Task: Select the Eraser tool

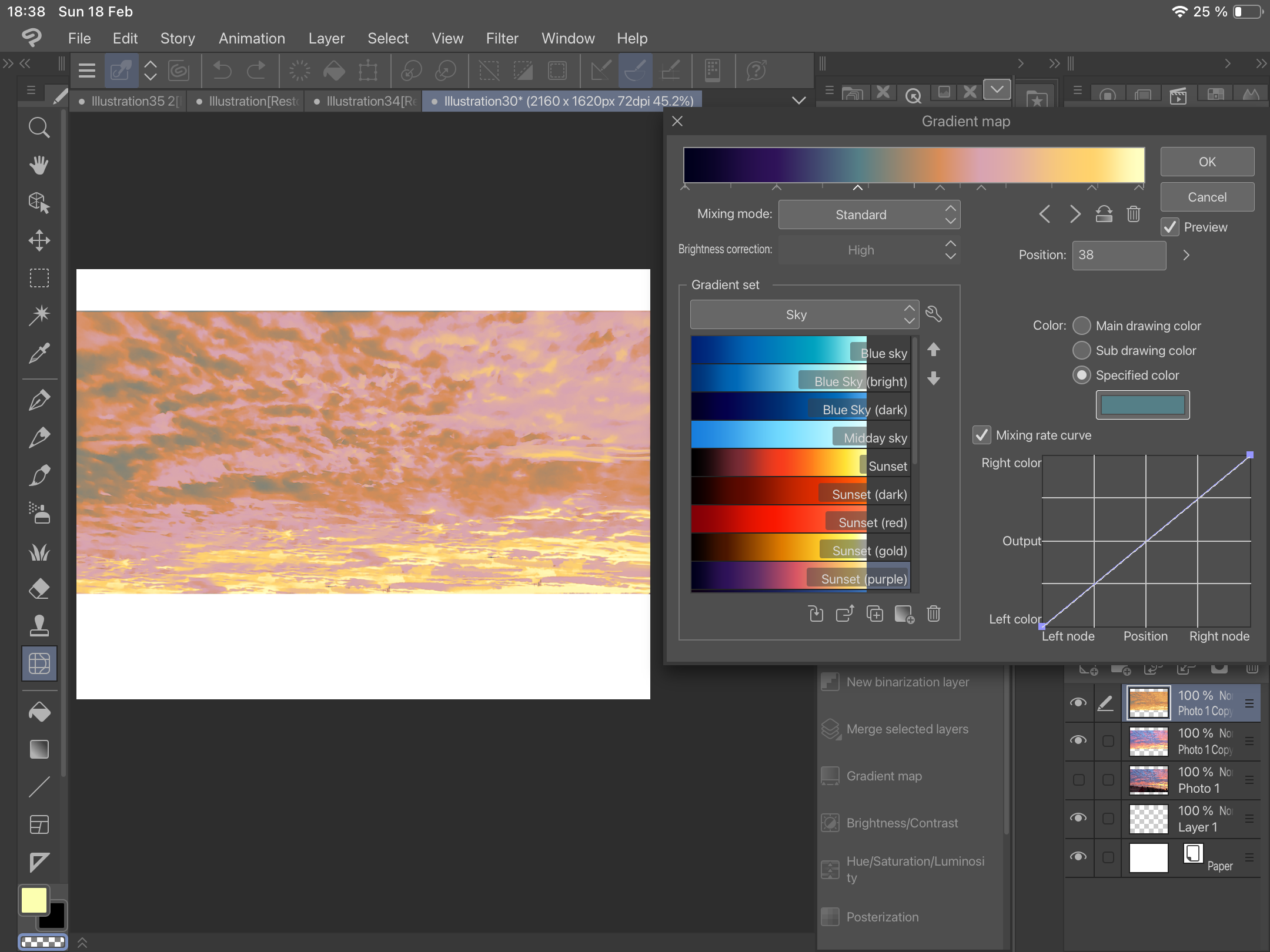Action: coord(39,588)
